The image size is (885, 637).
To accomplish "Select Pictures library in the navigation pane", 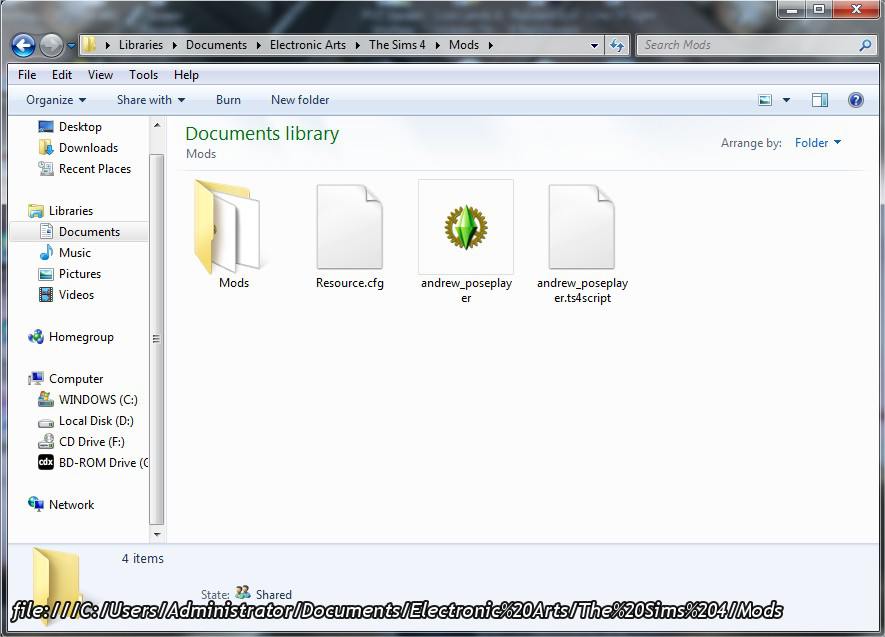I will click(x=80, y=274).
